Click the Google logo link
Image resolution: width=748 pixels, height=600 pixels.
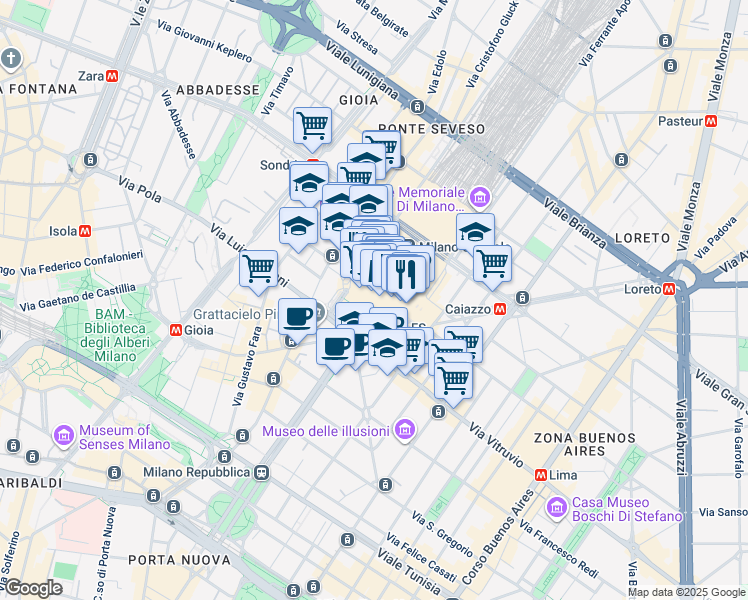pyautogui.click(x=33, y=588)
